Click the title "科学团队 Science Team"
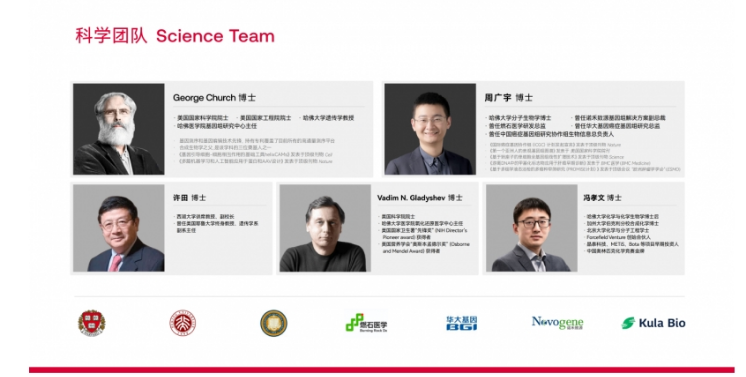The image size is (746, 377). pos(175,36)
